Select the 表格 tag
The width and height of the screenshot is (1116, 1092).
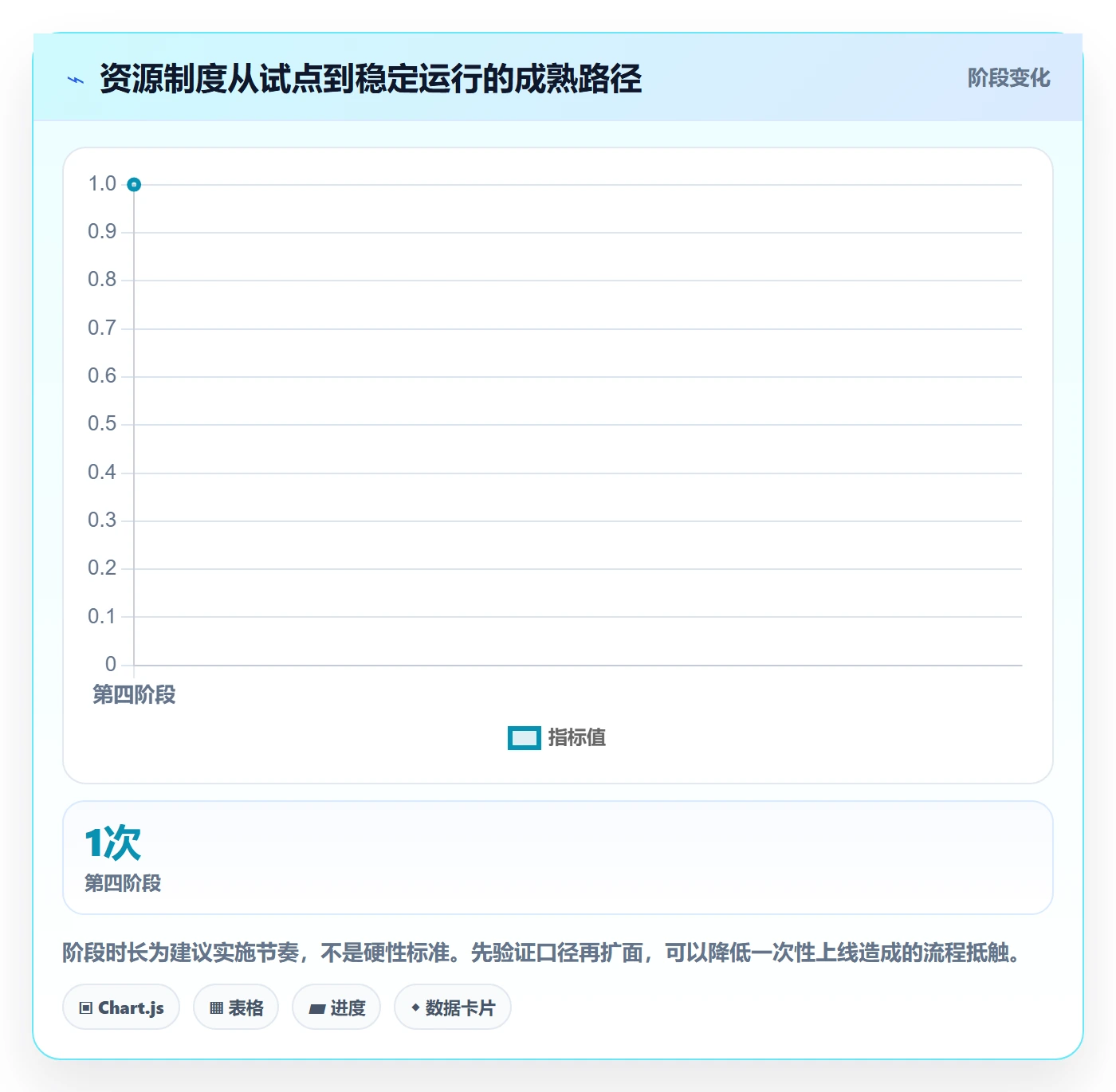pyautogui.click(x=236, y=1008)
